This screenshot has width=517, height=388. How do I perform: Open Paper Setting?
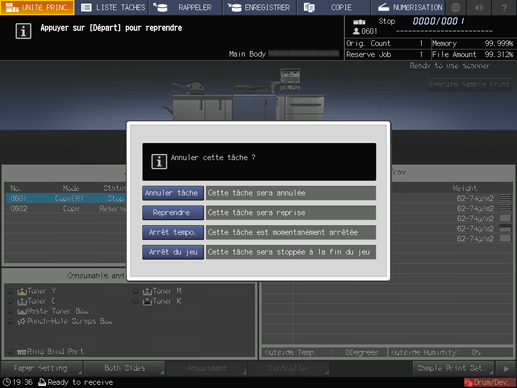coord(41,368)
